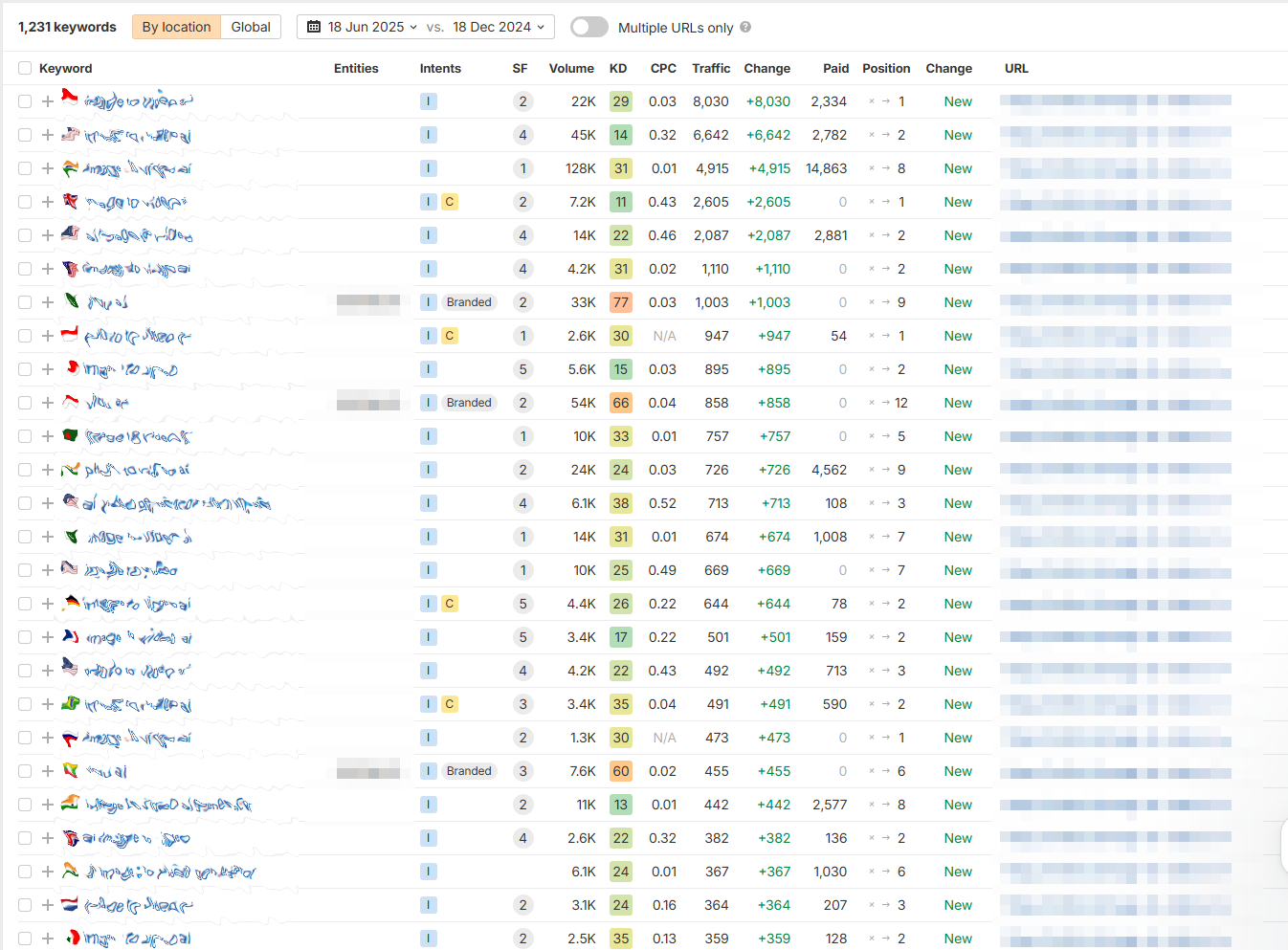Switch to the By location tab
The width and height of the screenshot is (1288, 950).
pyautogui.click(x=176, y=27)
